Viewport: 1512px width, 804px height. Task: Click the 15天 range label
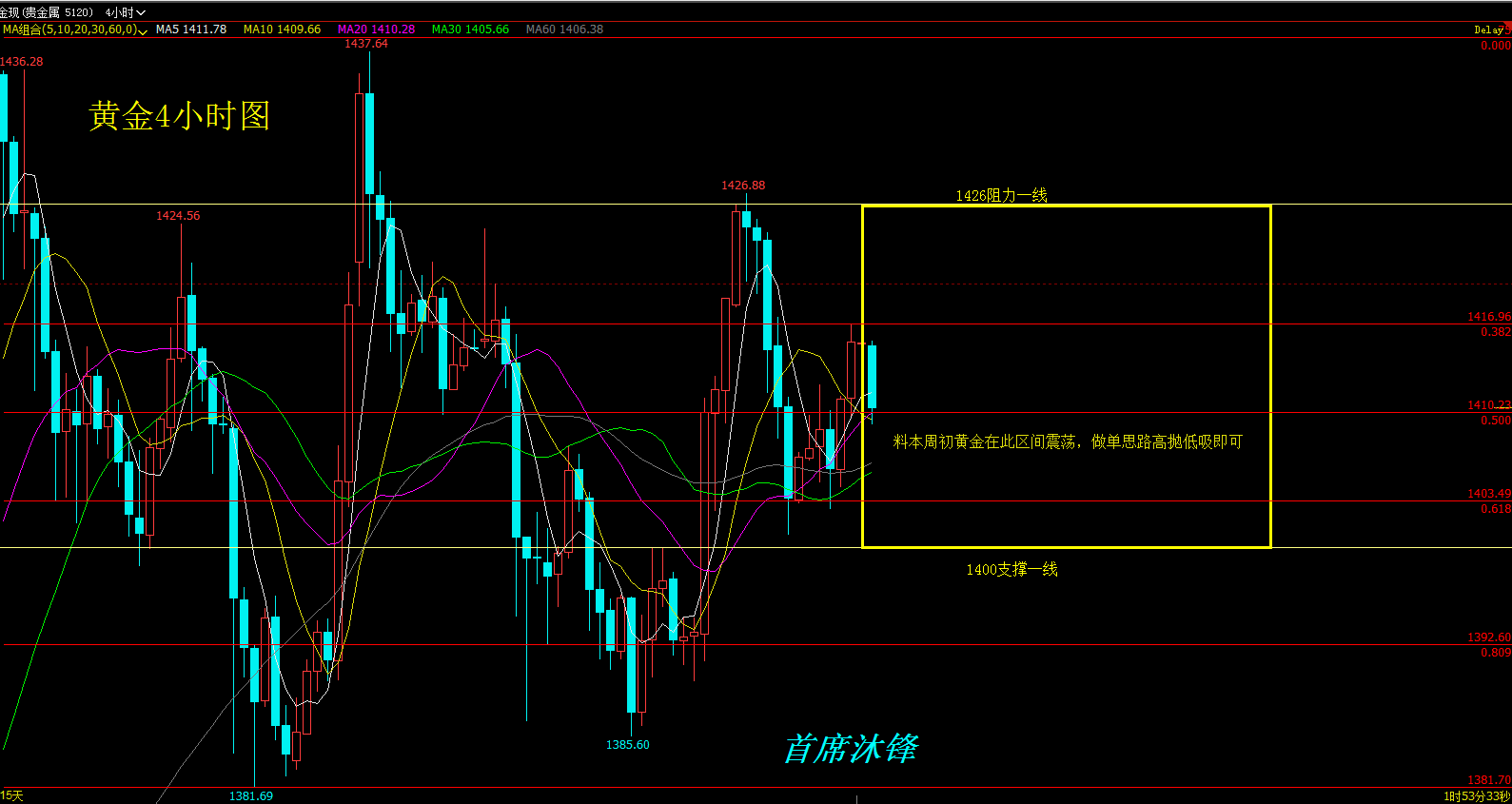[x=11, y=795]
